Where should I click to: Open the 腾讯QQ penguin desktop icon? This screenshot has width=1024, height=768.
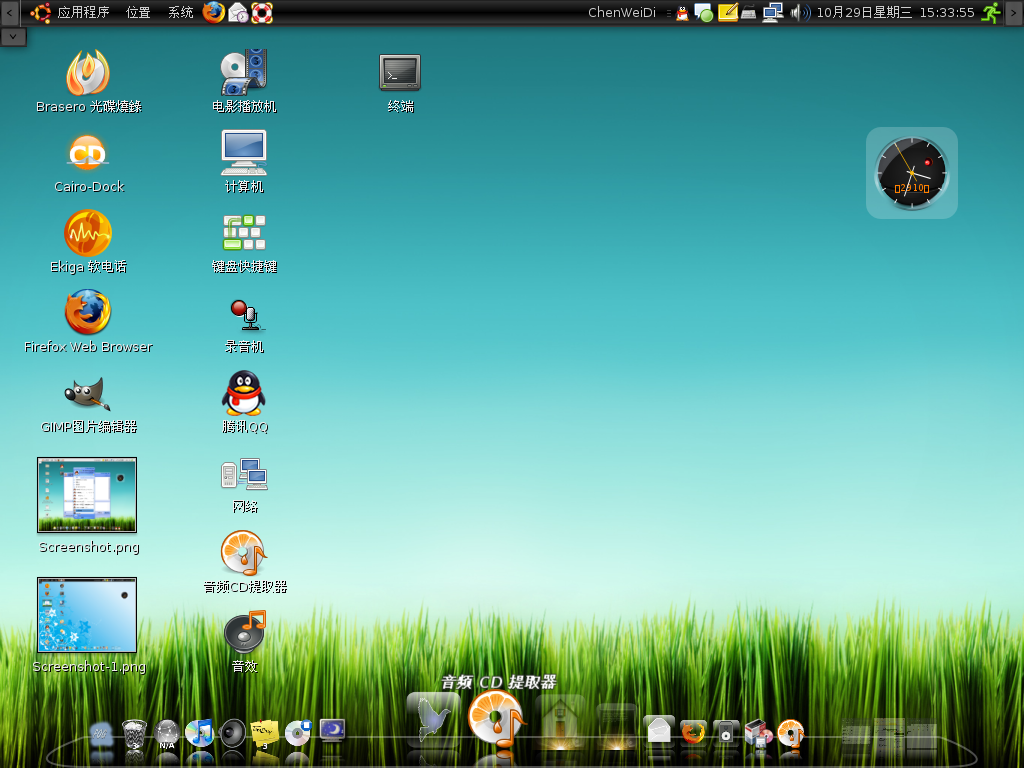244,393
